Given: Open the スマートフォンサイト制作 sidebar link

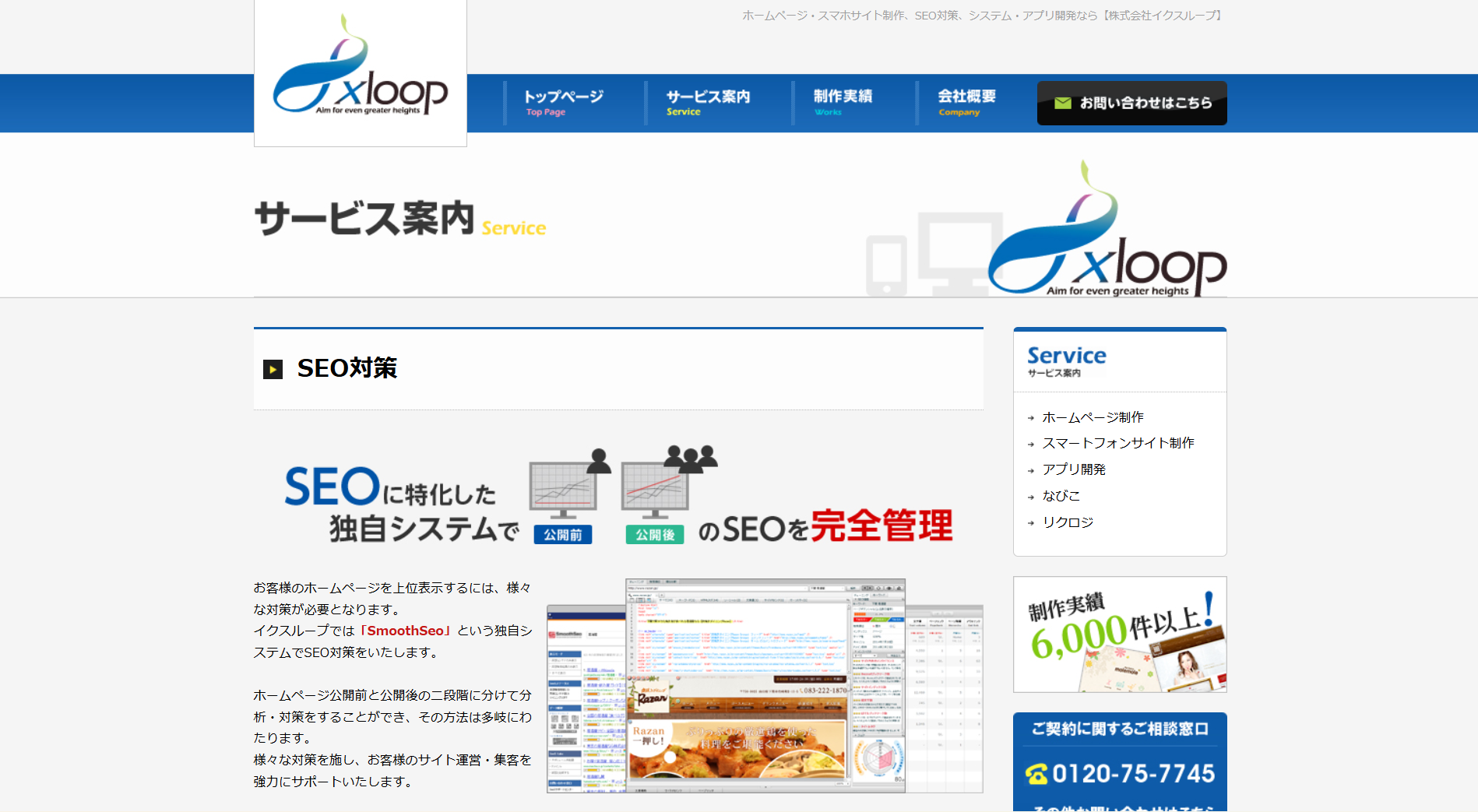Looking at the screenshot, I should (x=1119, y=443).
